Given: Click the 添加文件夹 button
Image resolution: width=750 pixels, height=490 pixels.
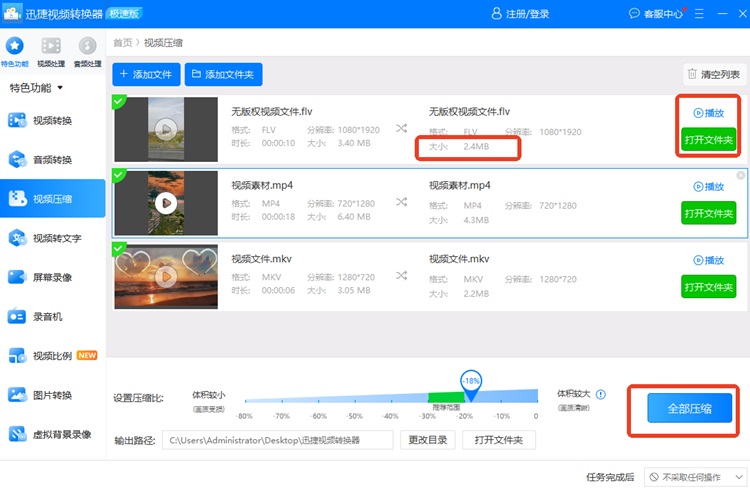Looking at the screenshot, I should point(223,74).
